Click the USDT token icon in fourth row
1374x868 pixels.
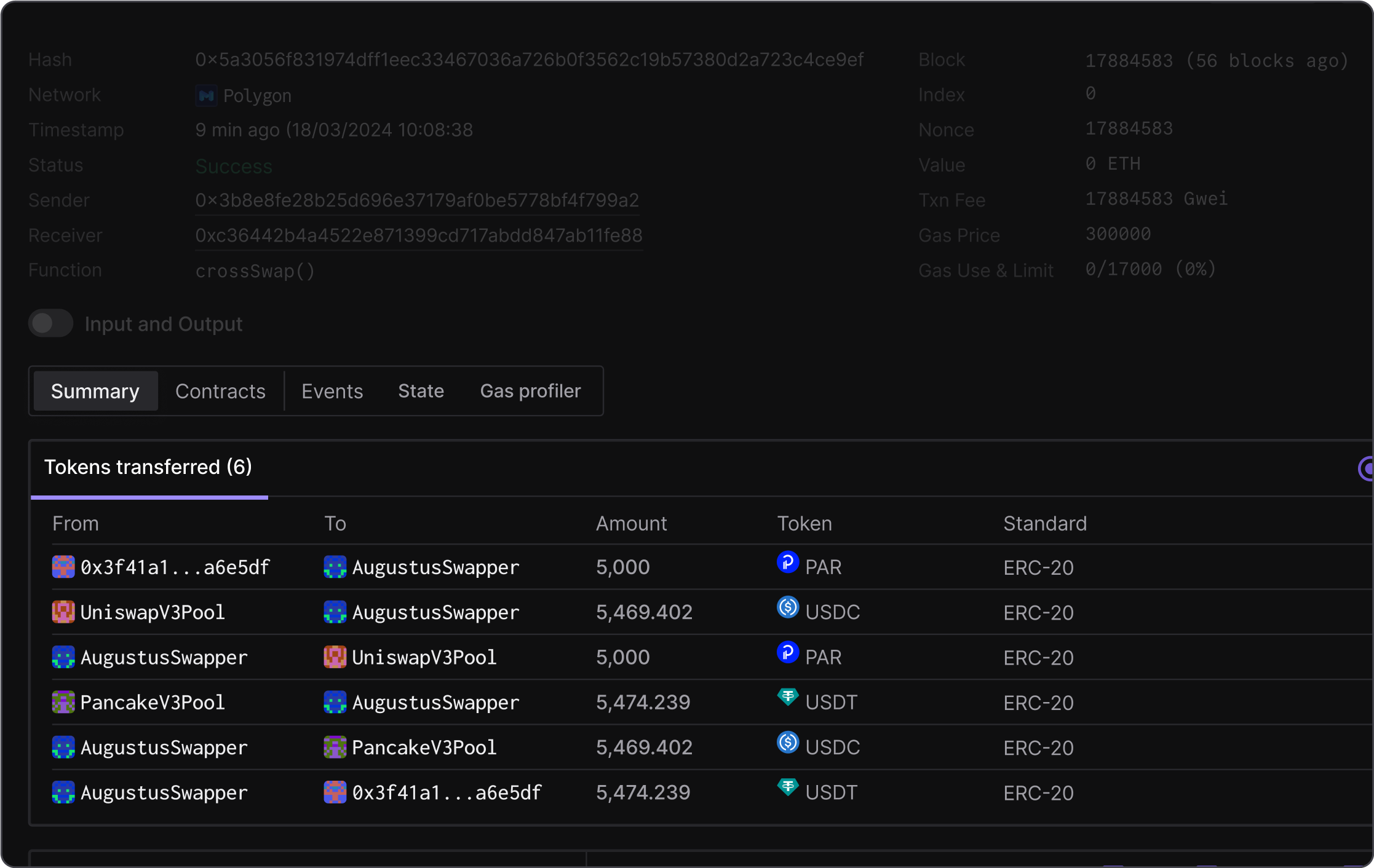click(787, 697)
